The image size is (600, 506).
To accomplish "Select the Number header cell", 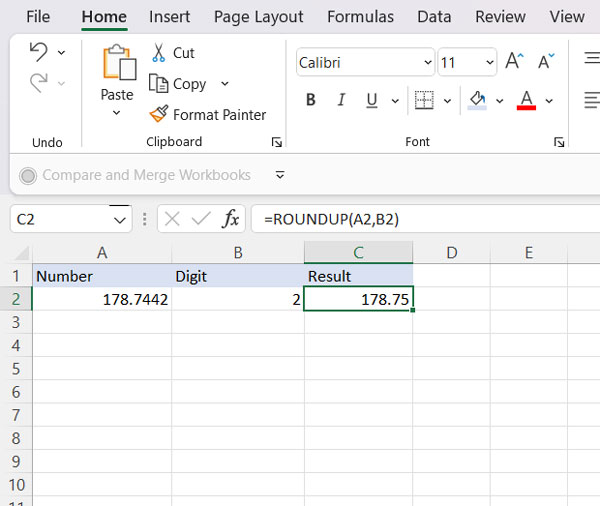I will [x=102, y=276].
